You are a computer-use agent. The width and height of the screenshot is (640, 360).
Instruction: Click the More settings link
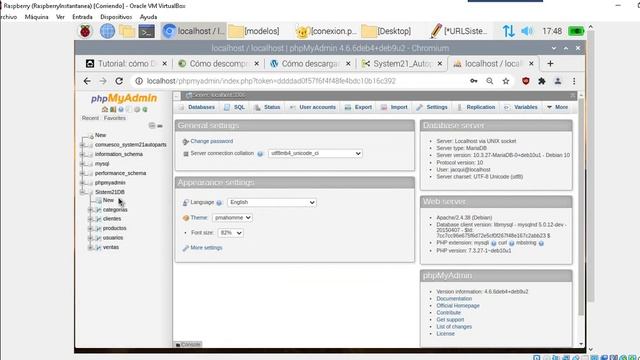pos(206,248)
